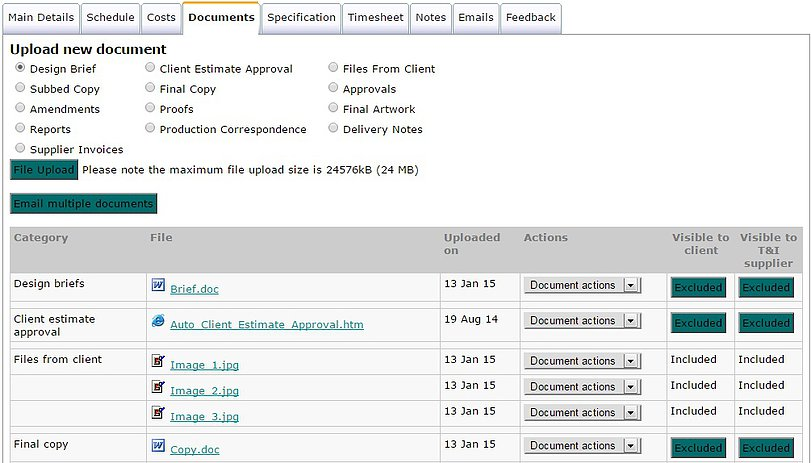Toggle T&I supplier Excluded button for Copy.doc

[766, 448]
